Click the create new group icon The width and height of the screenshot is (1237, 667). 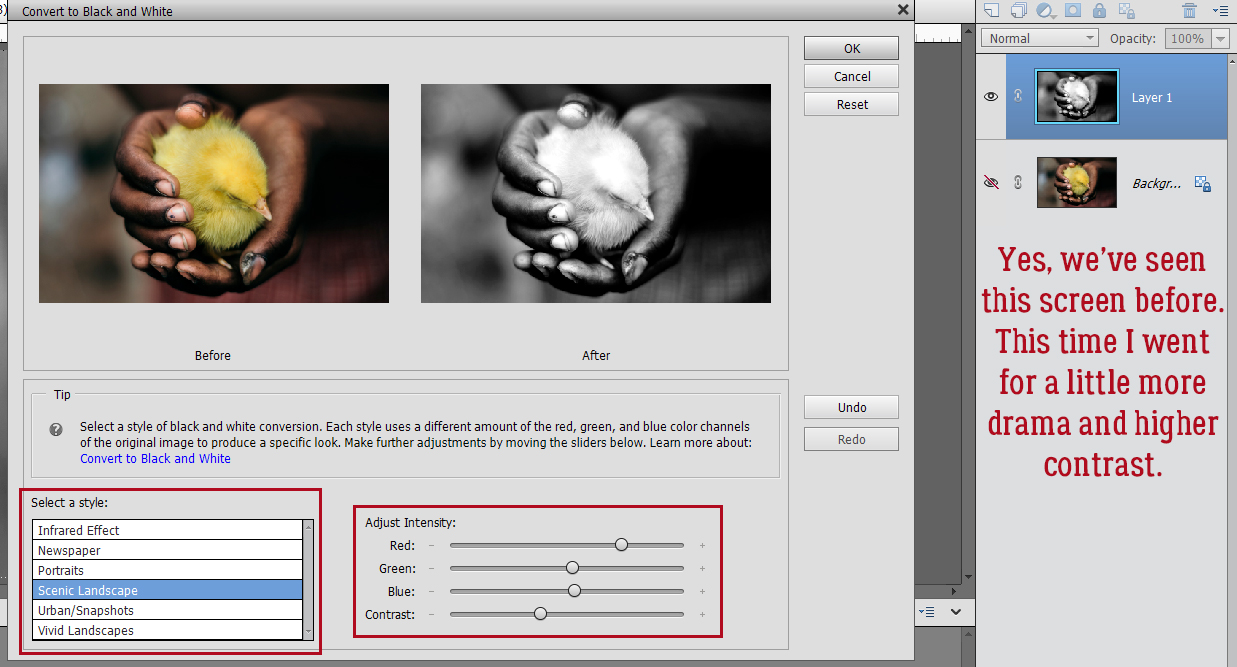tap(1019, 11)
